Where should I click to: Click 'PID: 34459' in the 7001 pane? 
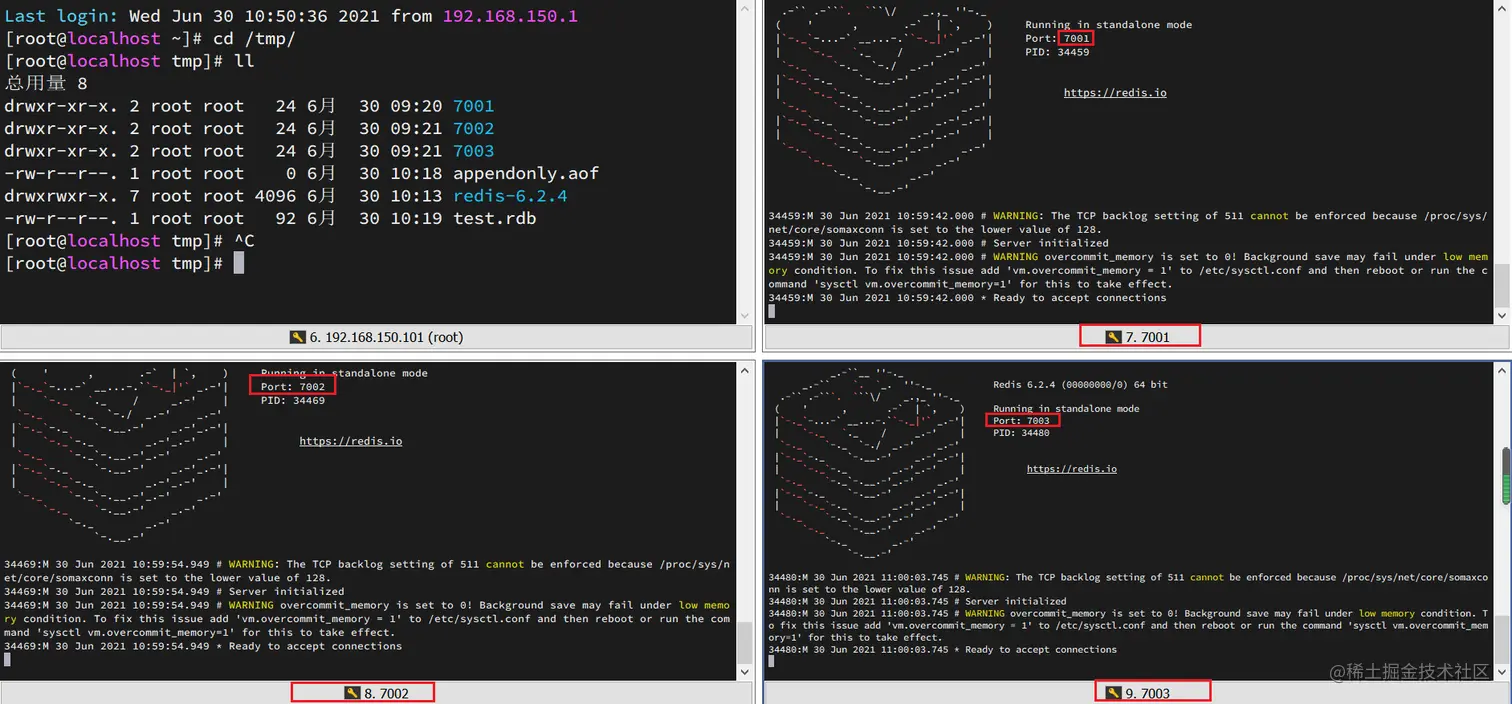1057,52
